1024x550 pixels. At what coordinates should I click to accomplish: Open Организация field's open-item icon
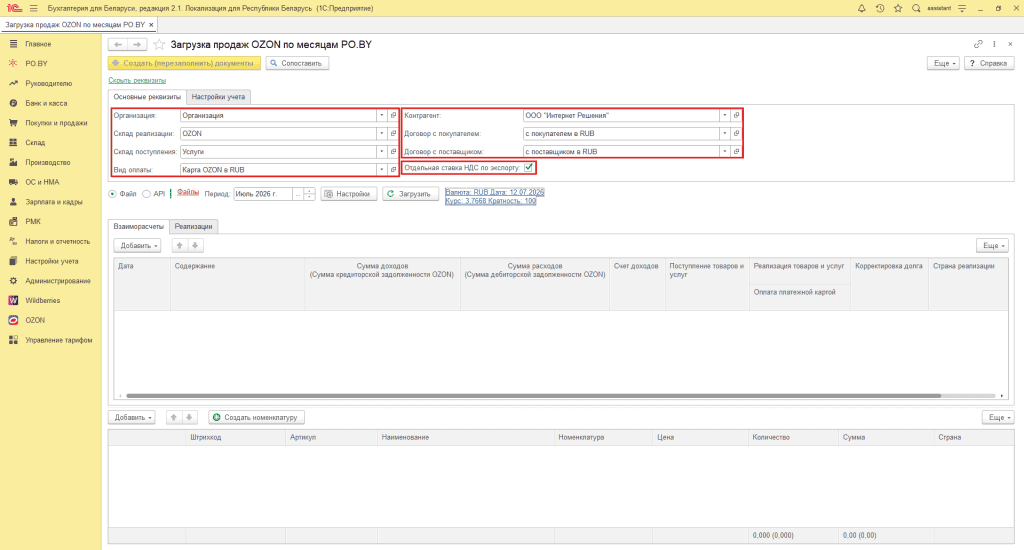coord(393,115)
